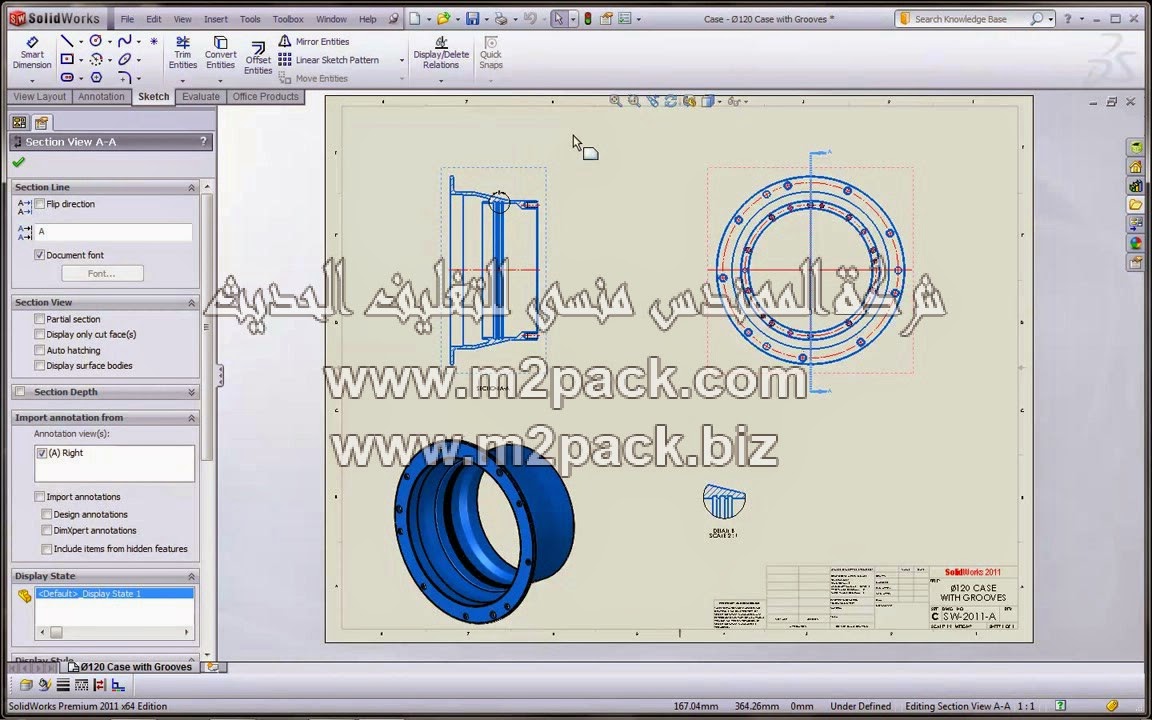Image resolution: width=1152 pixels, height=720 pixels.
Task: Select <Default>_Display State 1 entry
Action: (115, 594)
